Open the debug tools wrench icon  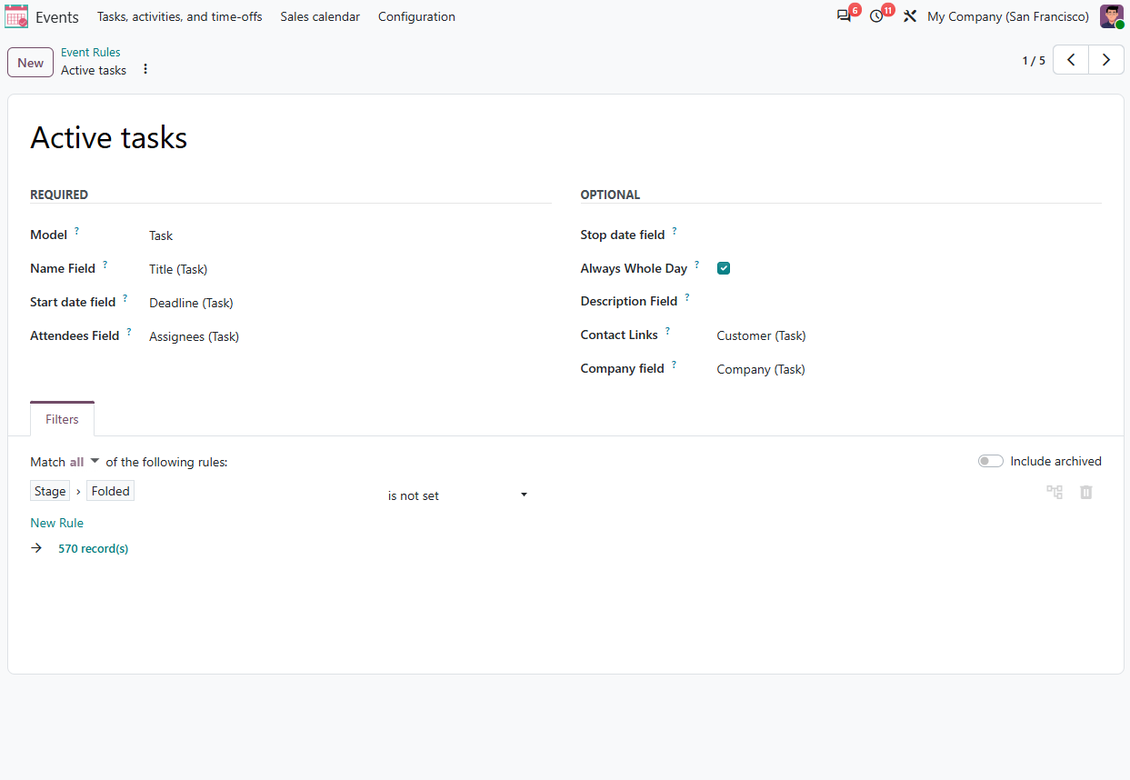coord(909,16)
